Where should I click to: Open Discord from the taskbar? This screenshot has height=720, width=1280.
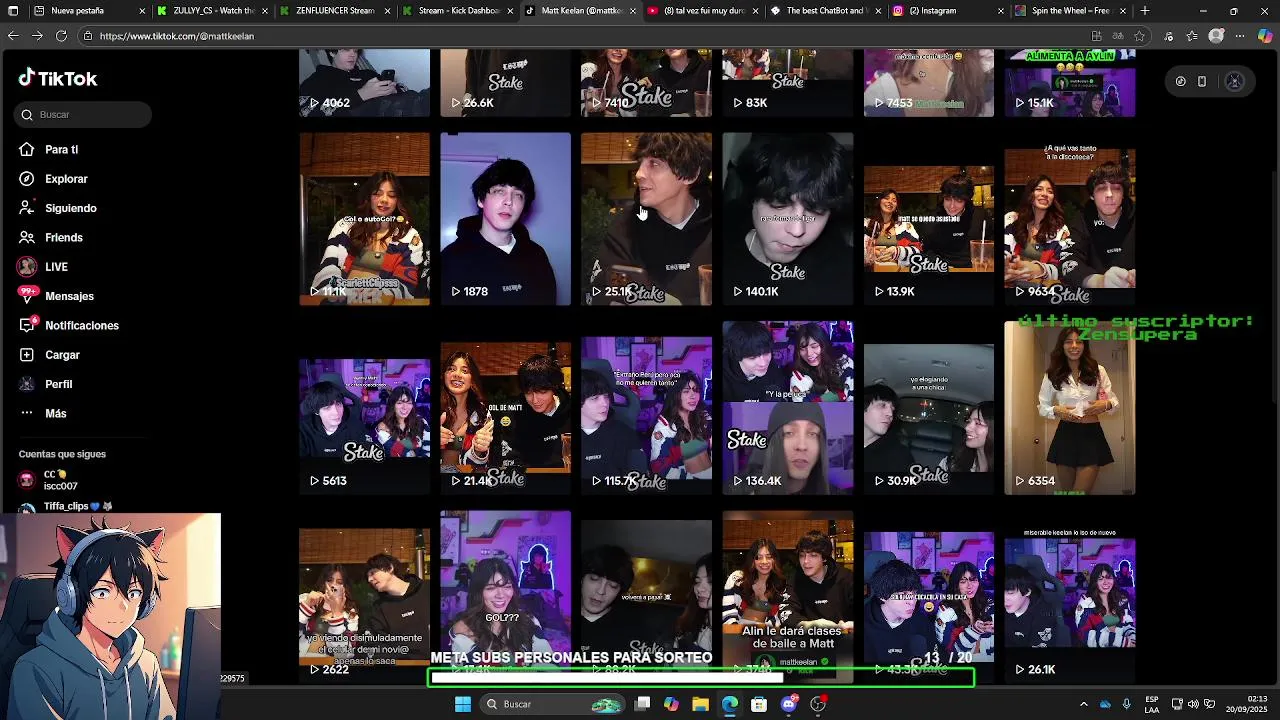tap(789, 704)
